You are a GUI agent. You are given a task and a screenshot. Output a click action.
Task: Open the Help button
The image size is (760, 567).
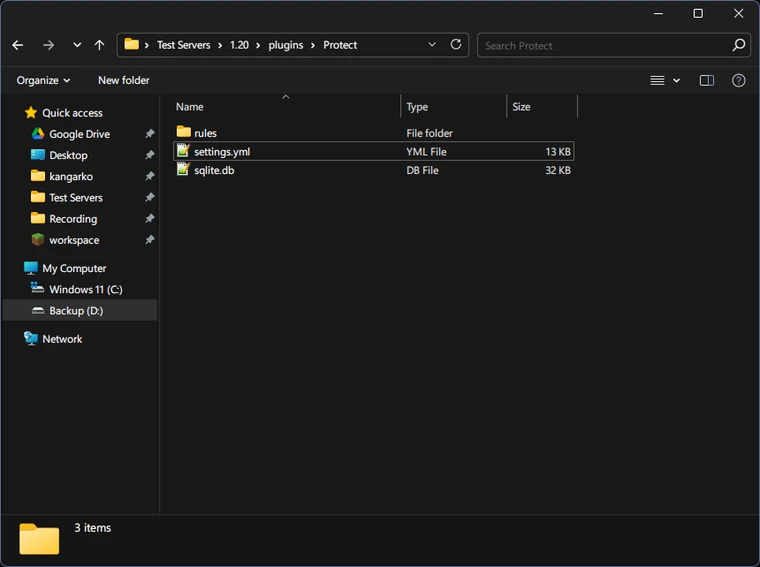click(x=738, y=80)
